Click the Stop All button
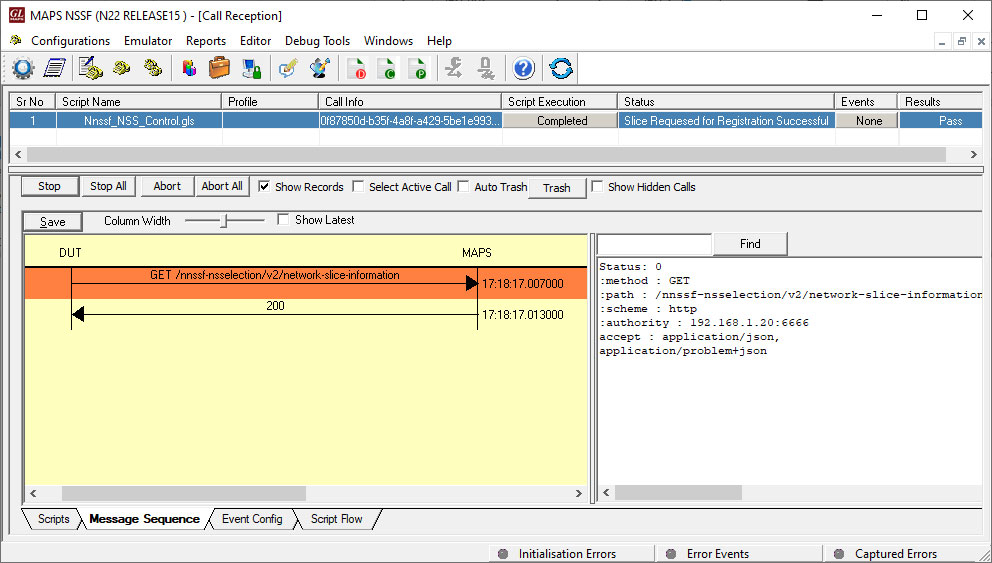Screen dimensions: 992x563 [108, 186]
